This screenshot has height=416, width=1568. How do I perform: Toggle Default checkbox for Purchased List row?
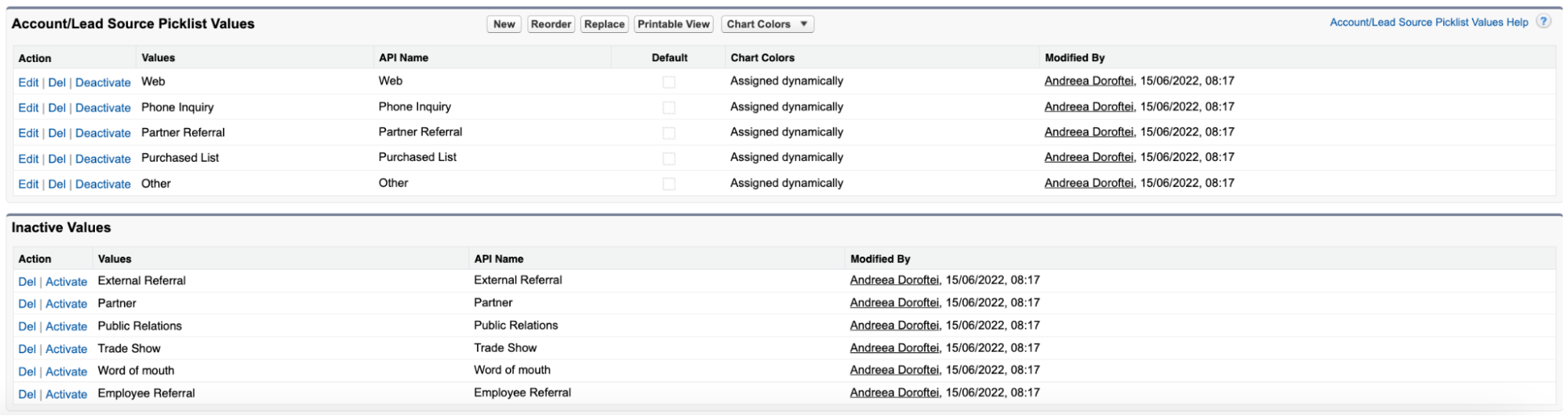tap(669, 159)
